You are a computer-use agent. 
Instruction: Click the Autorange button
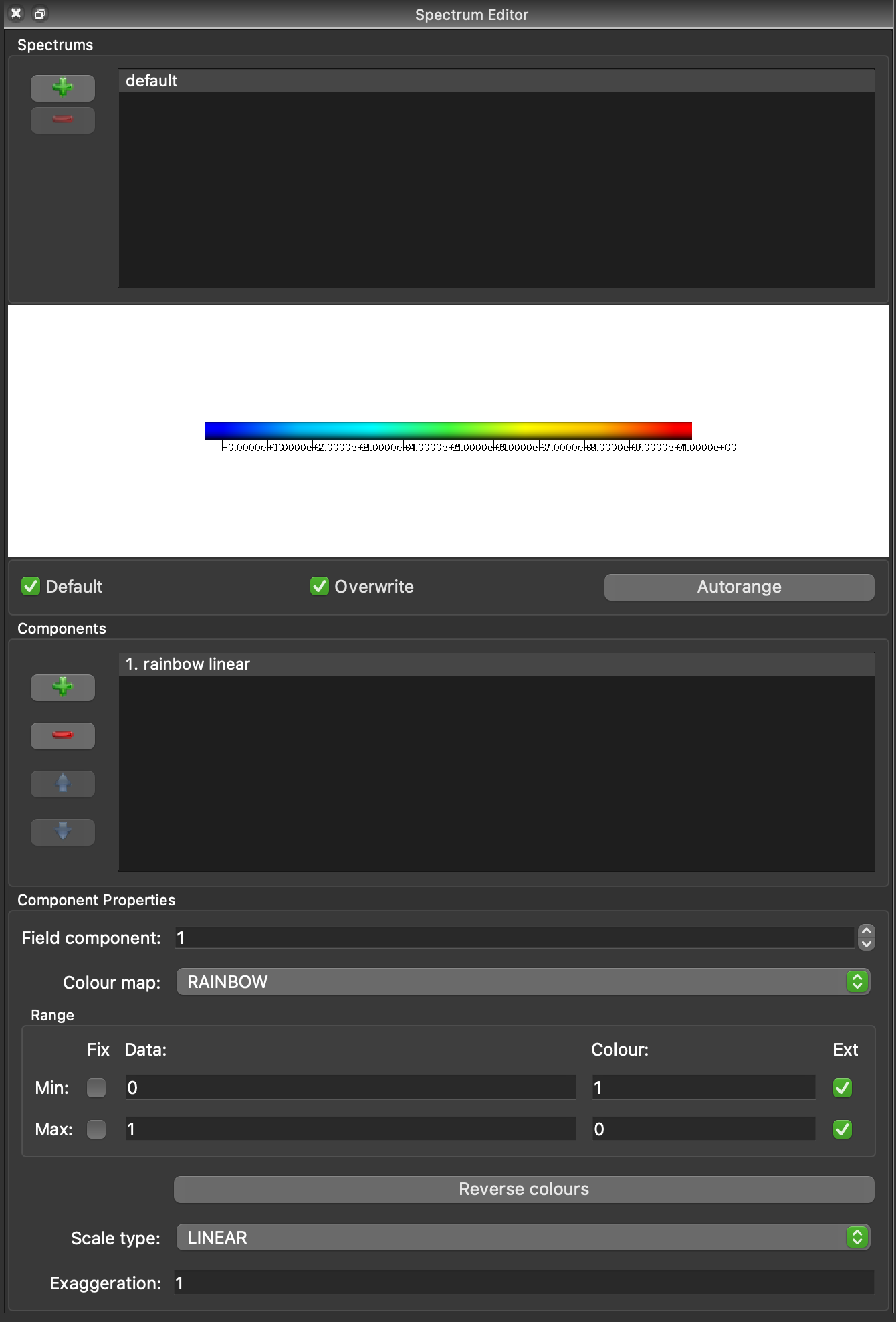point(740,587)
